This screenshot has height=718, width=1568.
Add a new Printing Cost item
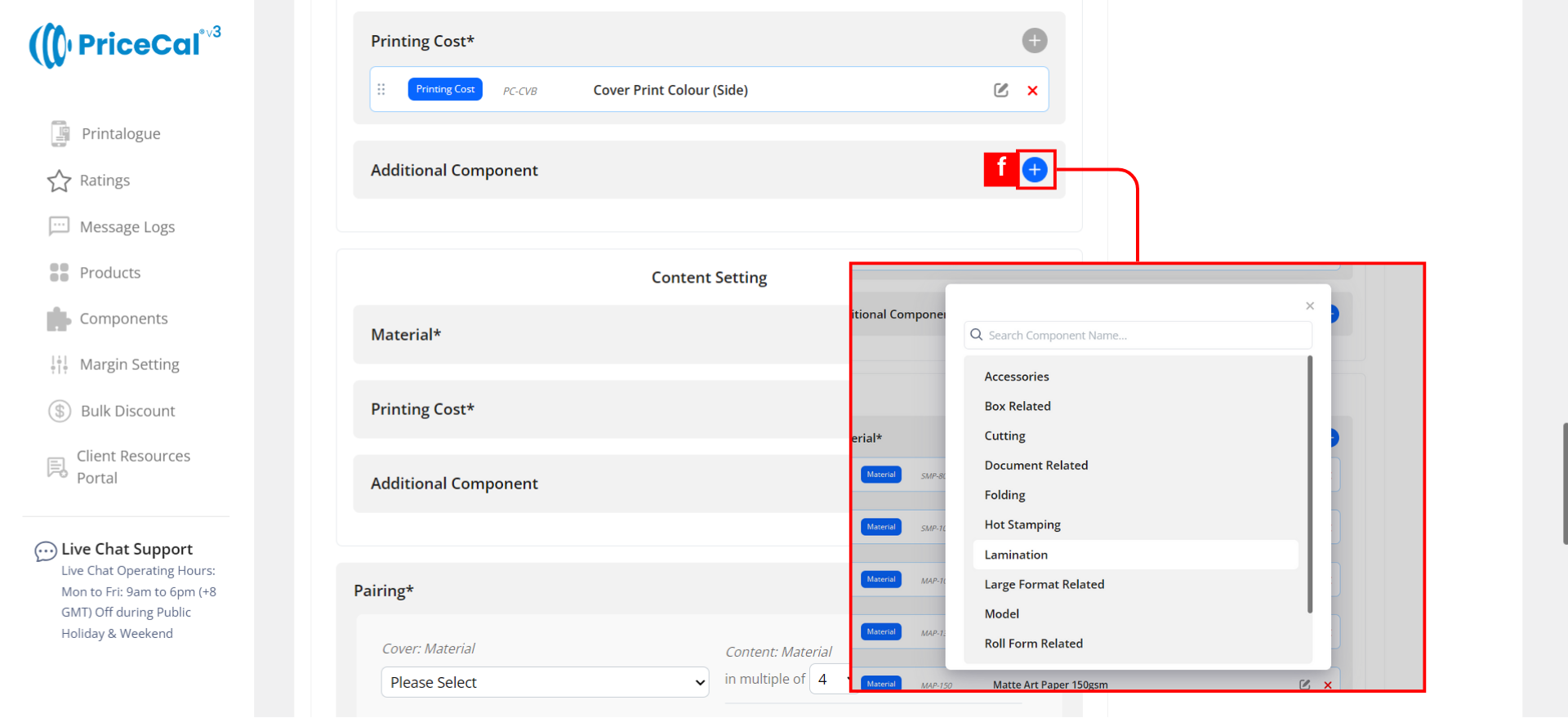[x=1034, y=41]
